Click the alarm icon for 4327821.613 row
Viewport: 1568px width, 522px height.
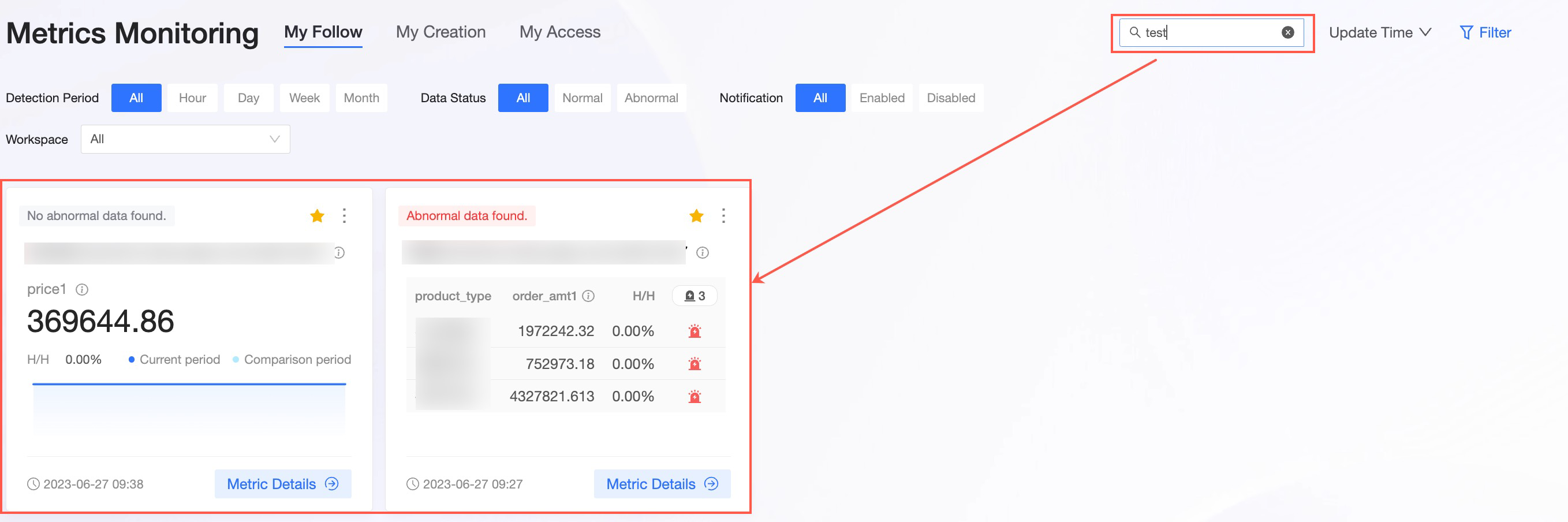tap(695, 397)
